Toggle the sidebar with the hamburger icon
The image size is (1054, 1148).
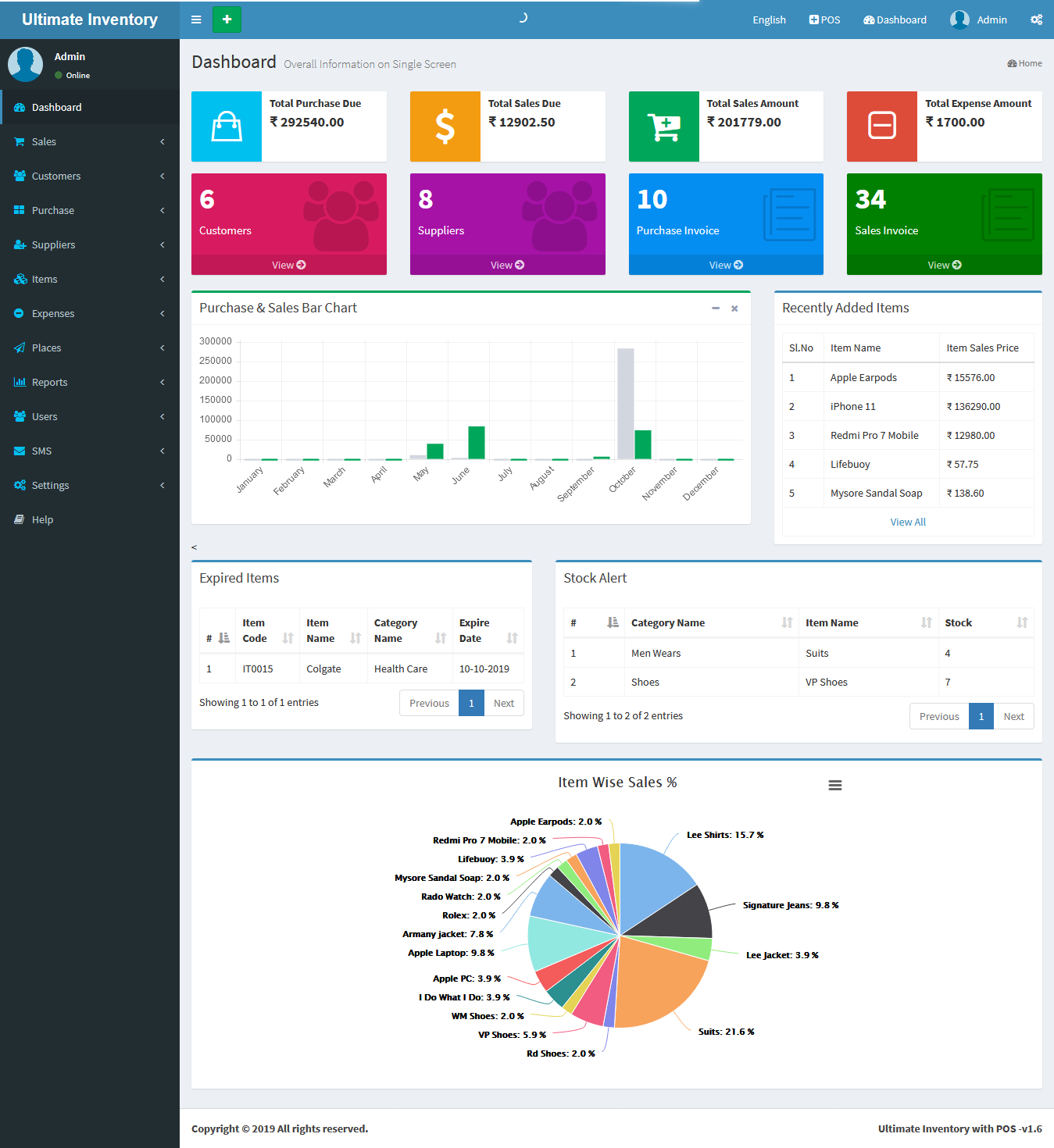pyautogui.click(x=196, y=20)
